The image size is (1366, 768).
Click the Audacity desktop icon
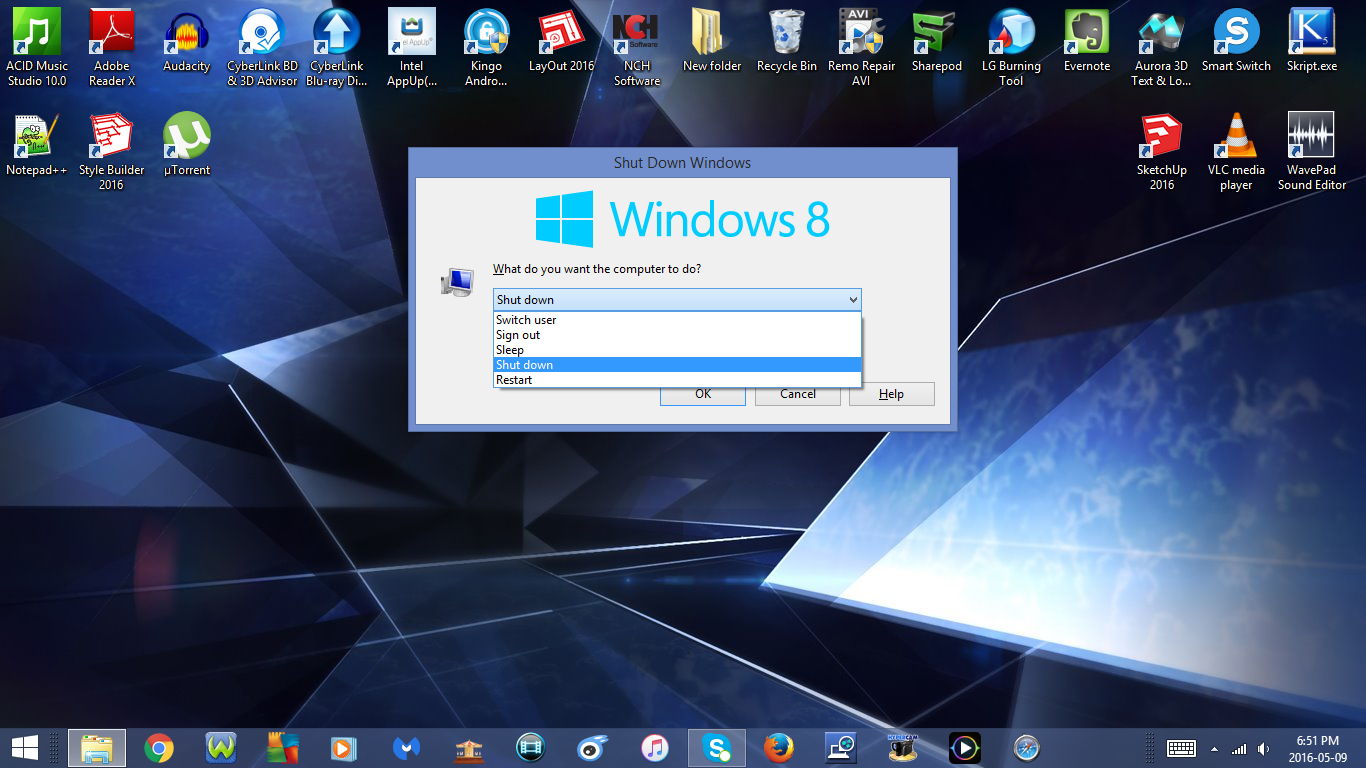pos(187,40)
